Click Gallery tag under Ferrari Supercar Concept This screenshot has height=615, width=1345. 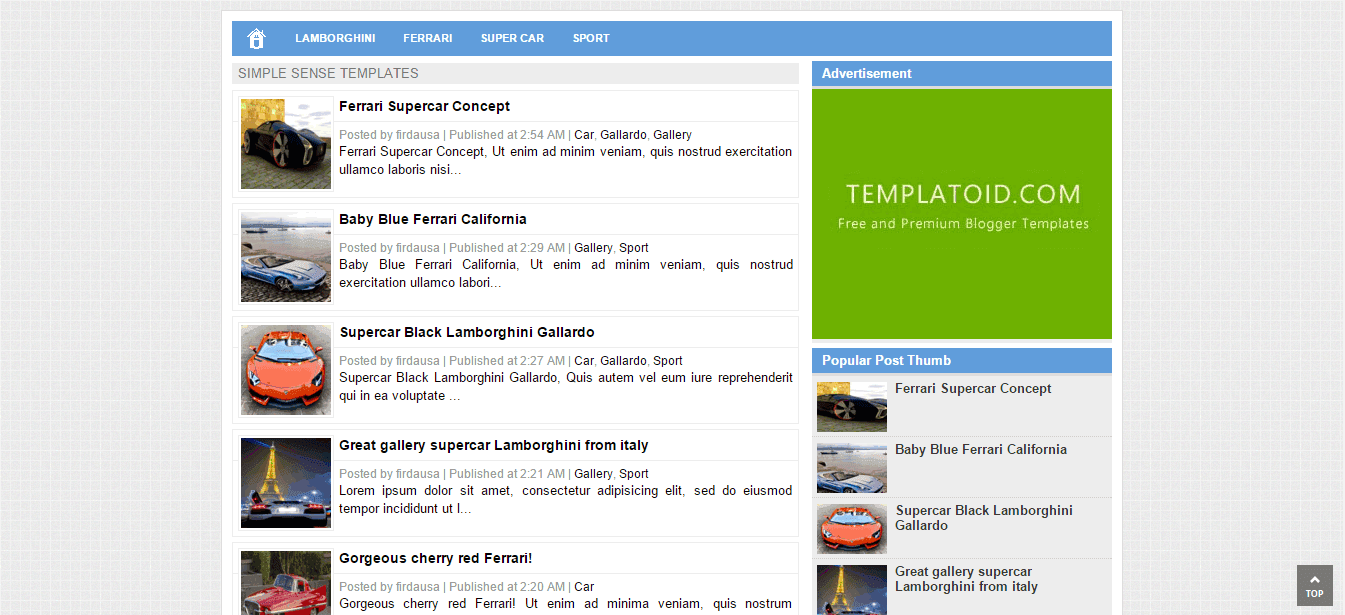[672, 135]
